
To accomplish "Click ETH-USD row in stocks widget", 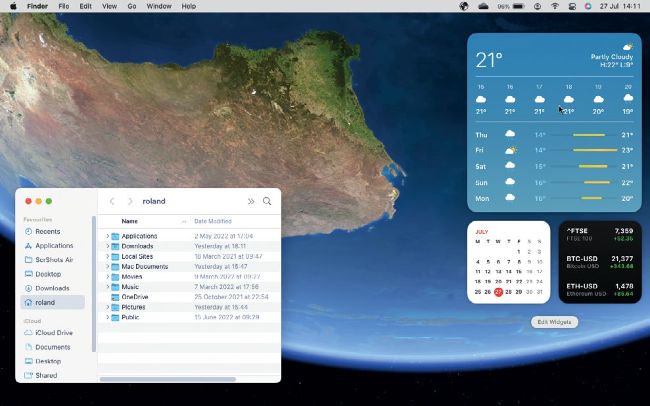I will [x=600, y=290].
